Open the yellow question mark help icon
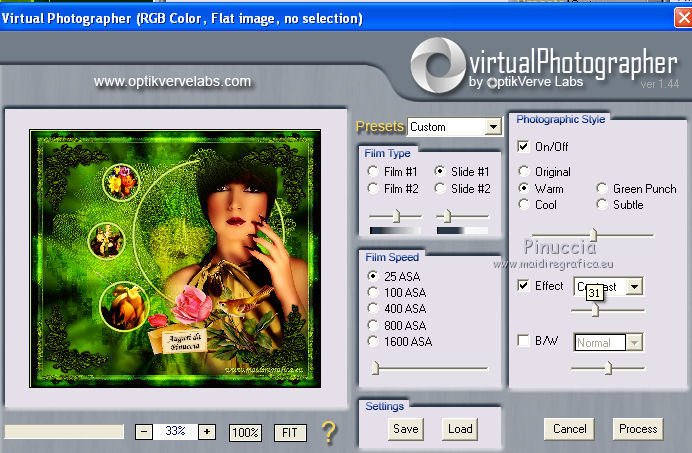 pos(329,432)
